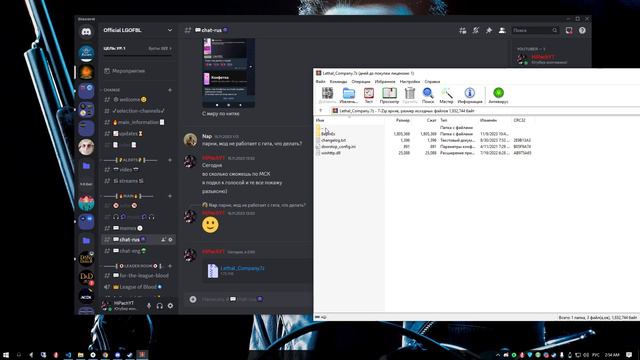This screenshot has height=360, width=640.
Task: Toggle headphones deafen in Discord user panel
Action: pyautogui.click(x=160, y=305)
